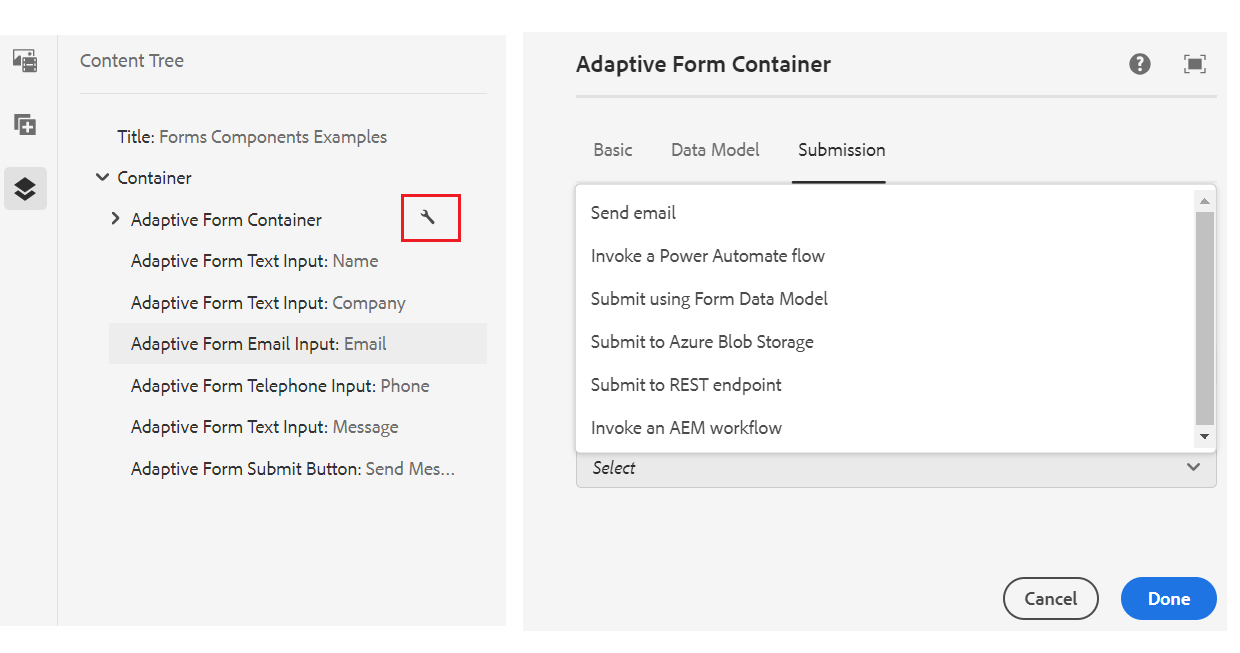Select Adaptive Form Submit Button tree item
This screenshot has width=1240, height=653.
point(292,469)
